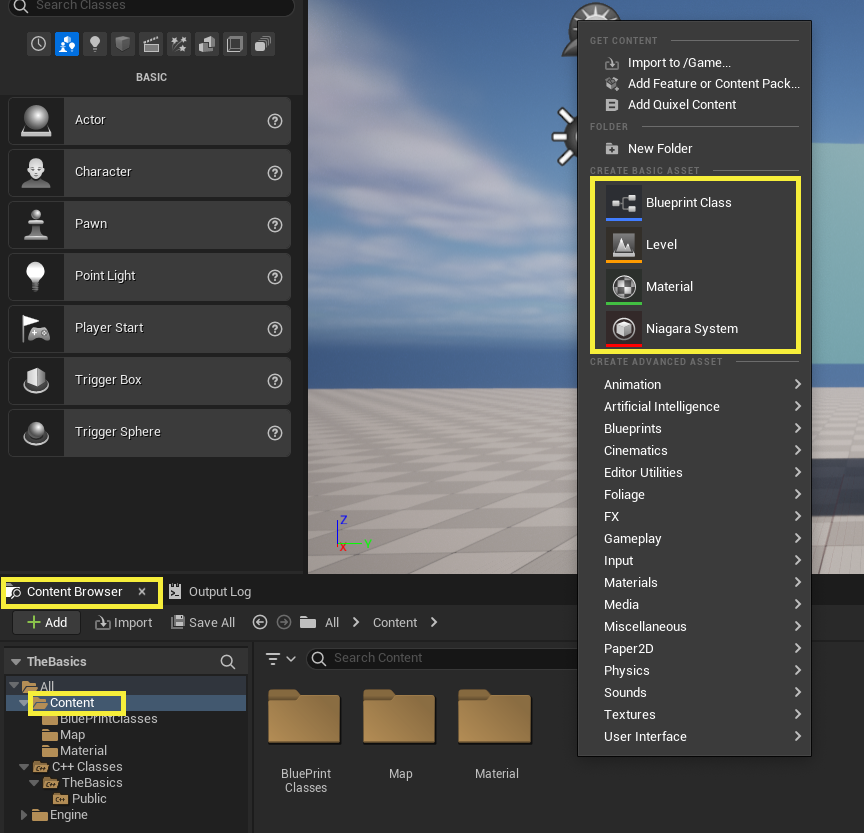Open help for the Pawn class
The width and height of the screenshot is (864, 833).
[x=275, y=225]
